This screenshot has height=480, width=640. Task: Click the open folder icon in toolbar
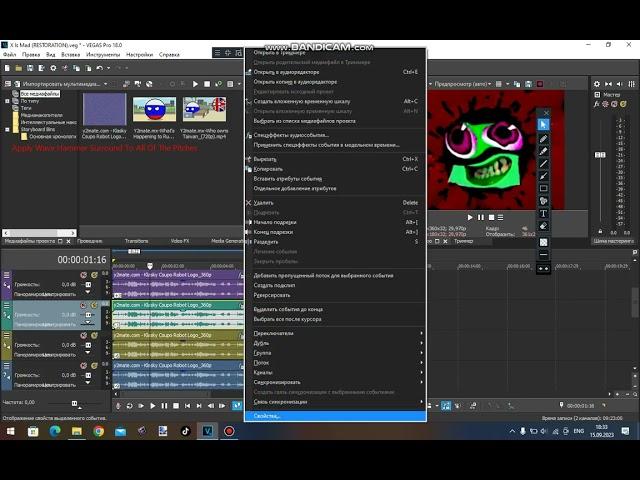click(x=18, y=68)
